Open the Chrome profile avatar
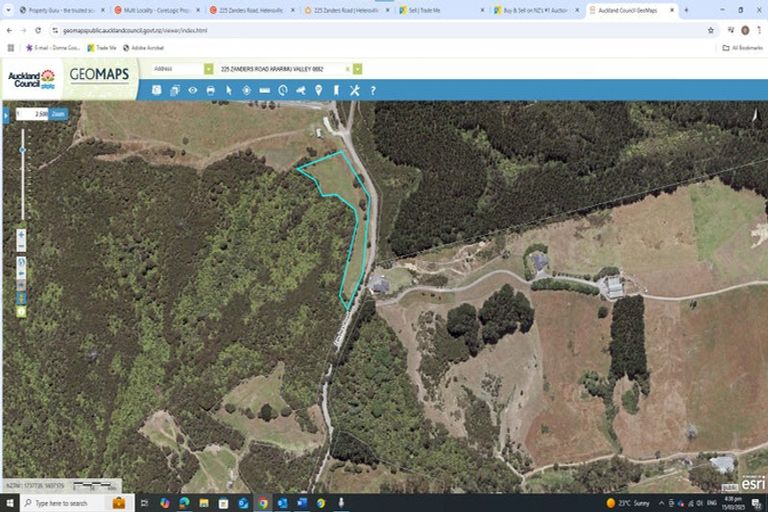This screenshot has width=768, height=512. [x=745, y=30]
